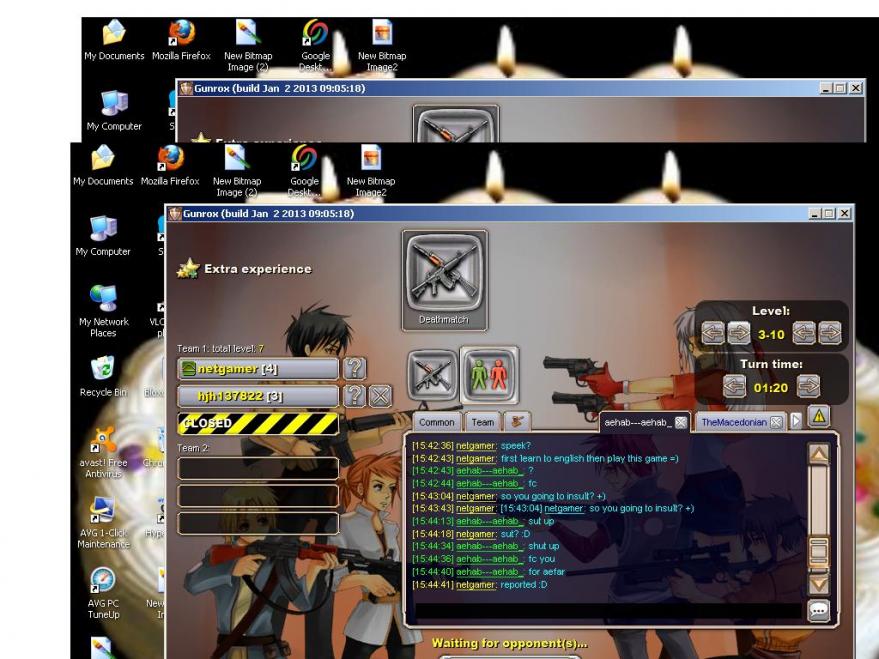Increase turn time with right arrow
Viewport: 879px width, 659px height.
click(808, 386)
